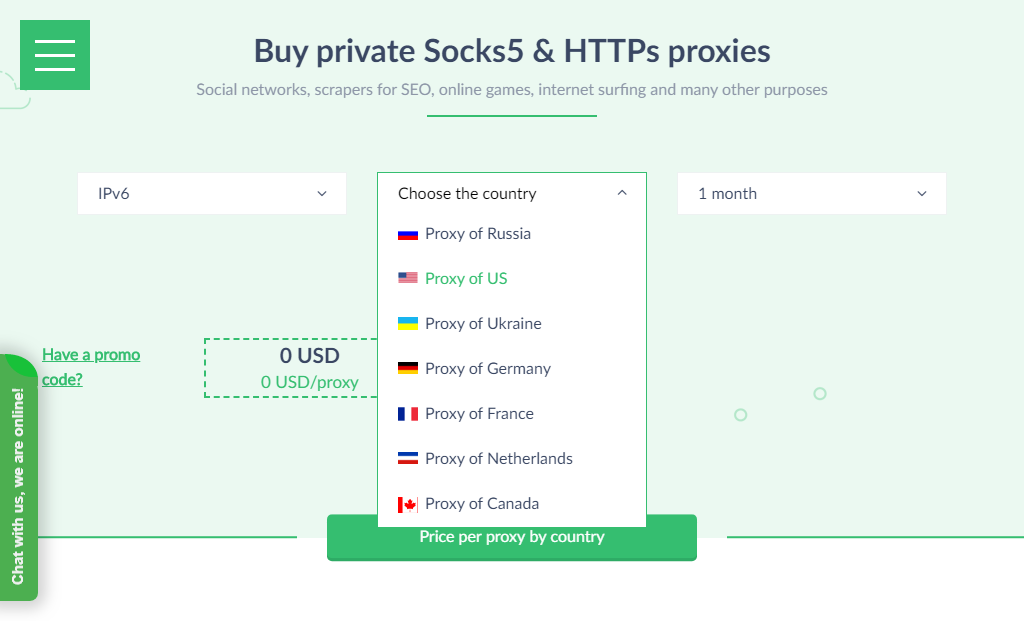Click the France flag icon

(x=408, y=413)
